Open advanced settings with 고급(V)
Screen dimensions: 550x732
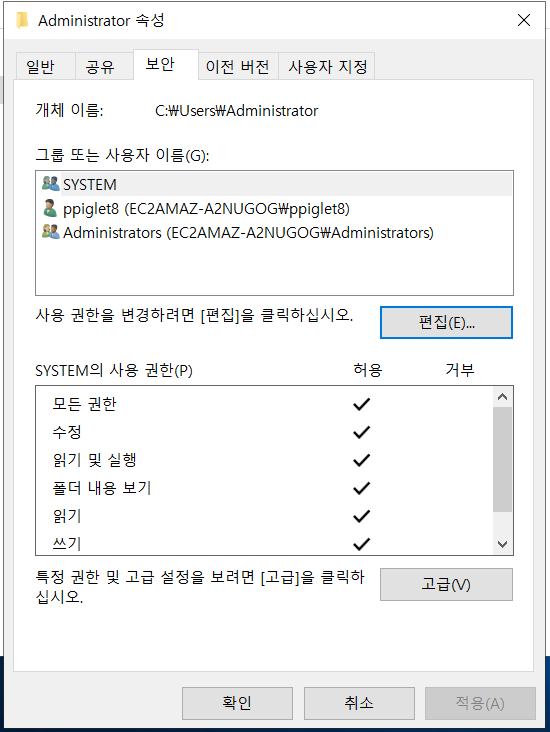[x=446, y=584]
